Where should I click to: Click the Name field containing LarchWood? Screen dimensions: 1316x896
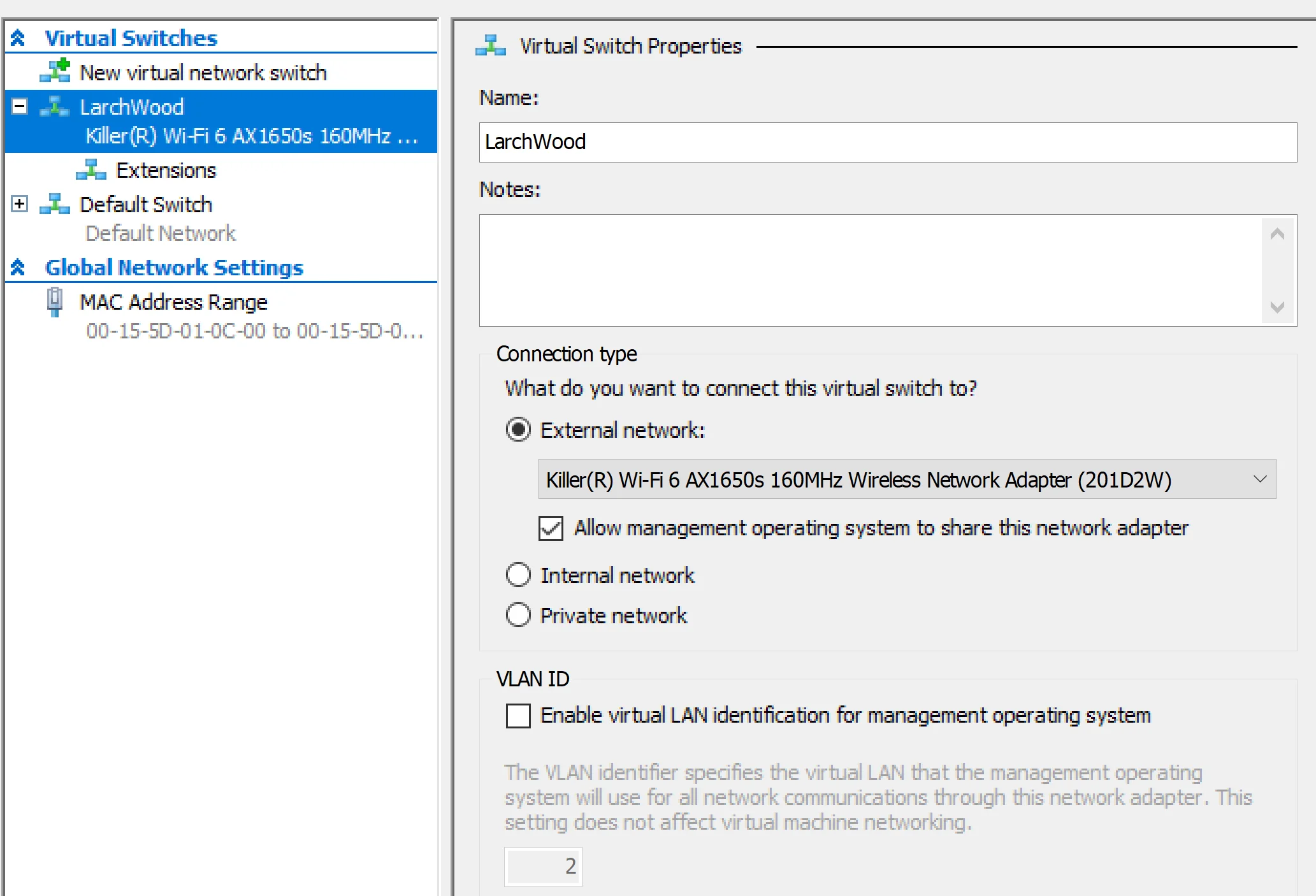[888, 142]
